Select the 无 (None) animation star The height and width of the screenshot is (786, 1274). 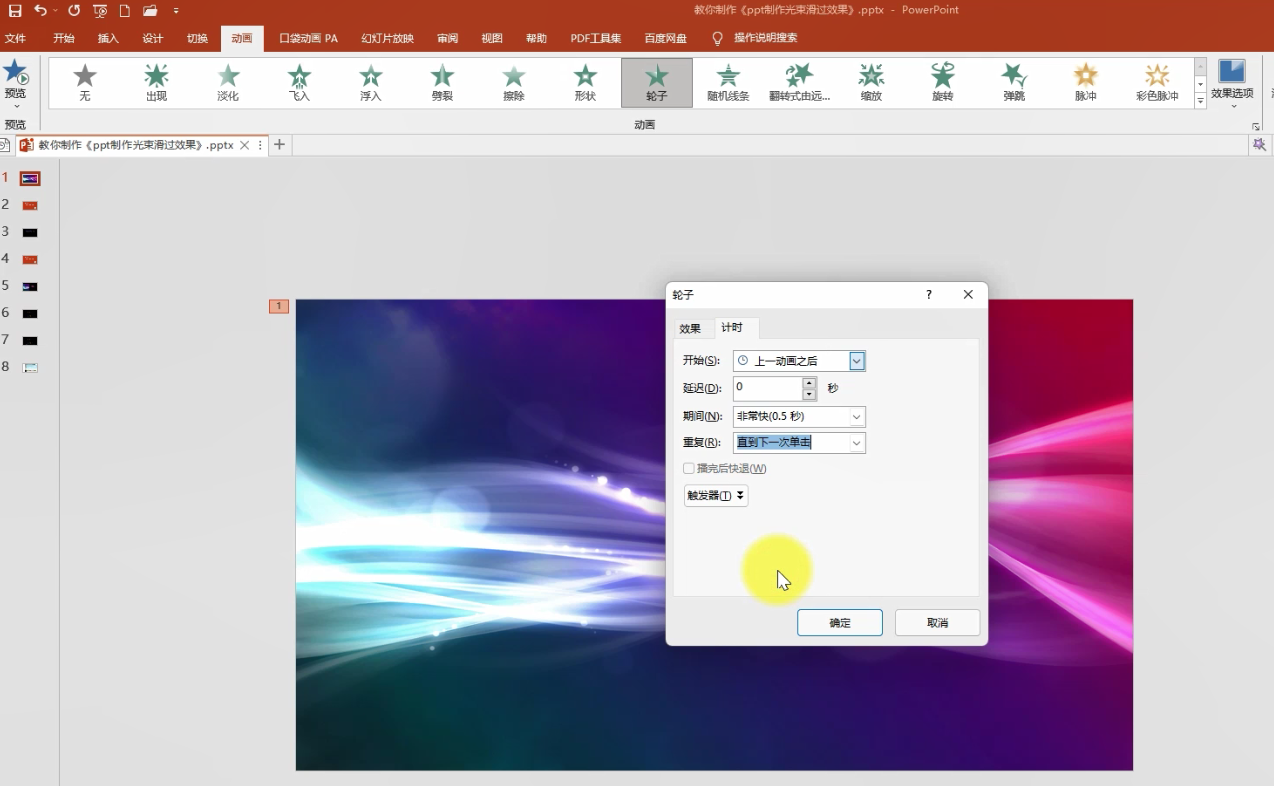(x=85, y=81)
